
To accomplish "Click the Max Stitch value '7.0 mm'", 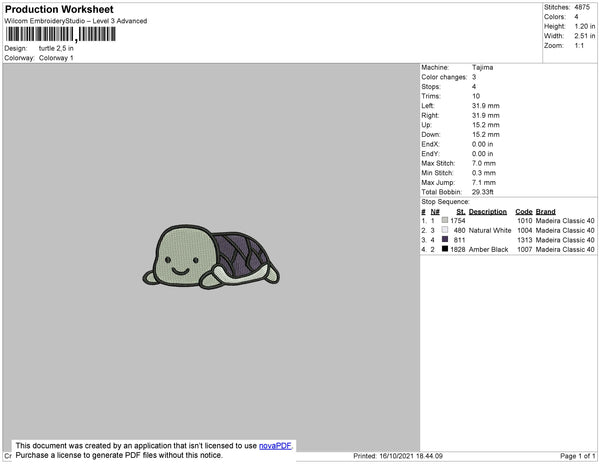I will click(484, 163).
